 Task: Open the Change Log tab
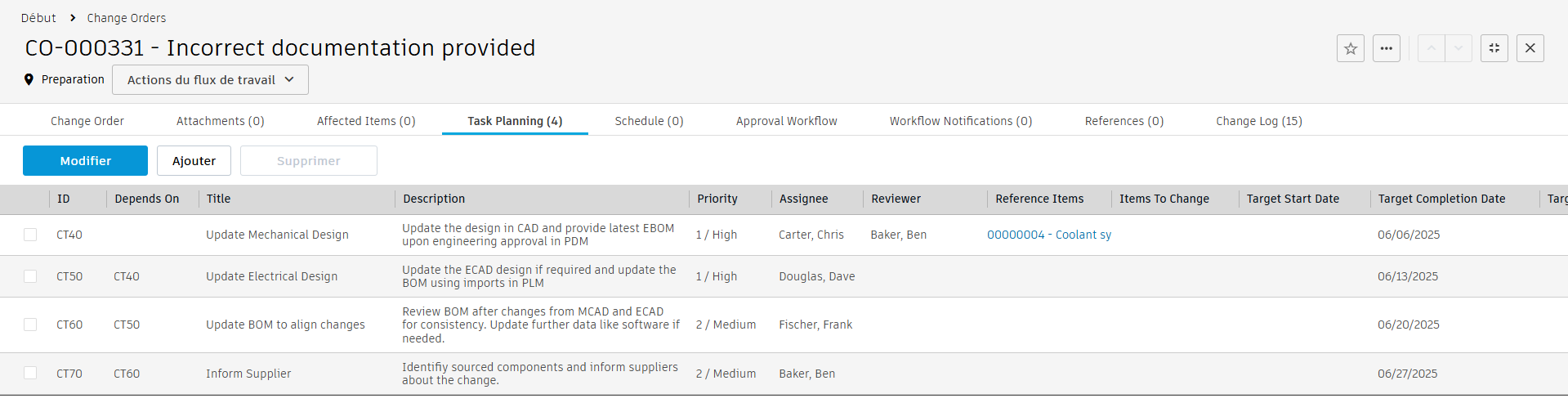coord(1258,121)
